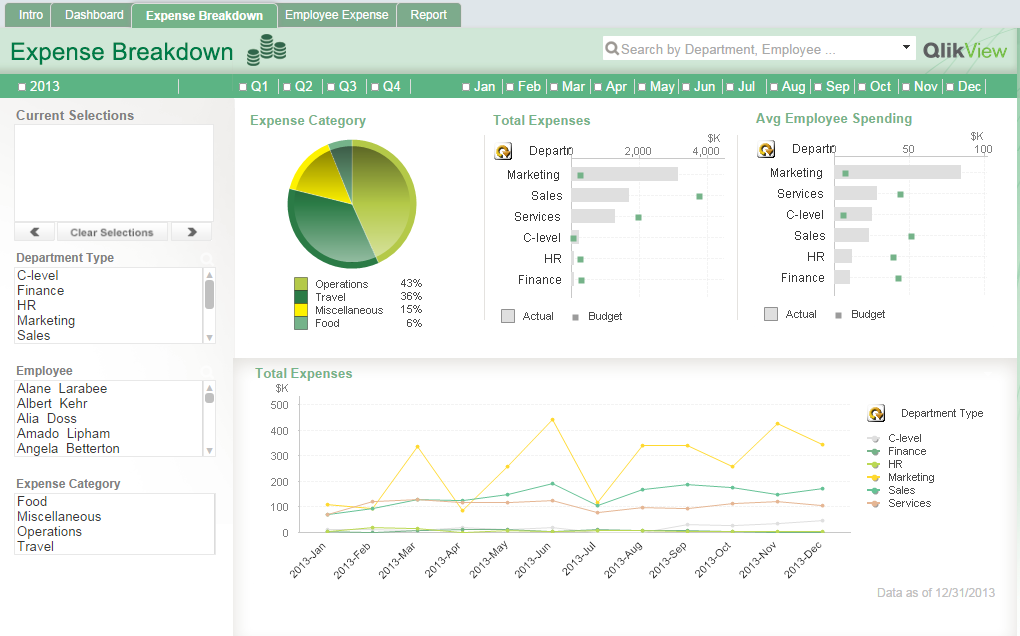The image size is (1020, 636).
Task: Enable the Actual checkbox under Total Expenses
Action: [x=508, y=314]
